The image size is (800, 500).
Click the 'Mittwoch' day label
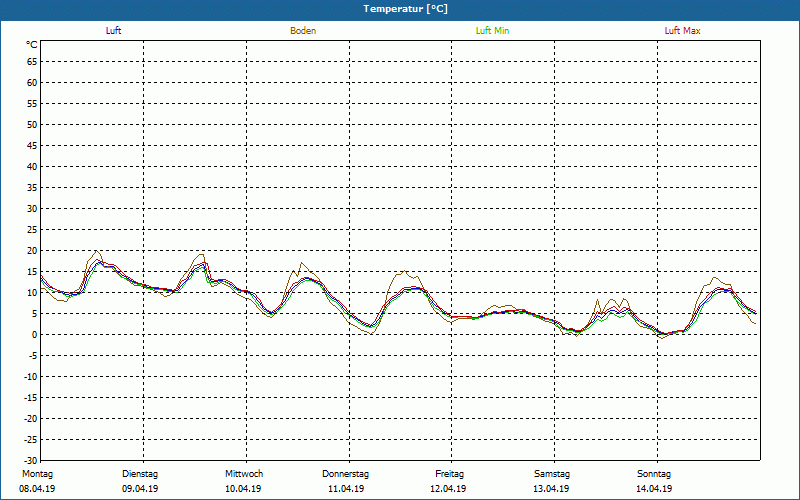point(244,474)
